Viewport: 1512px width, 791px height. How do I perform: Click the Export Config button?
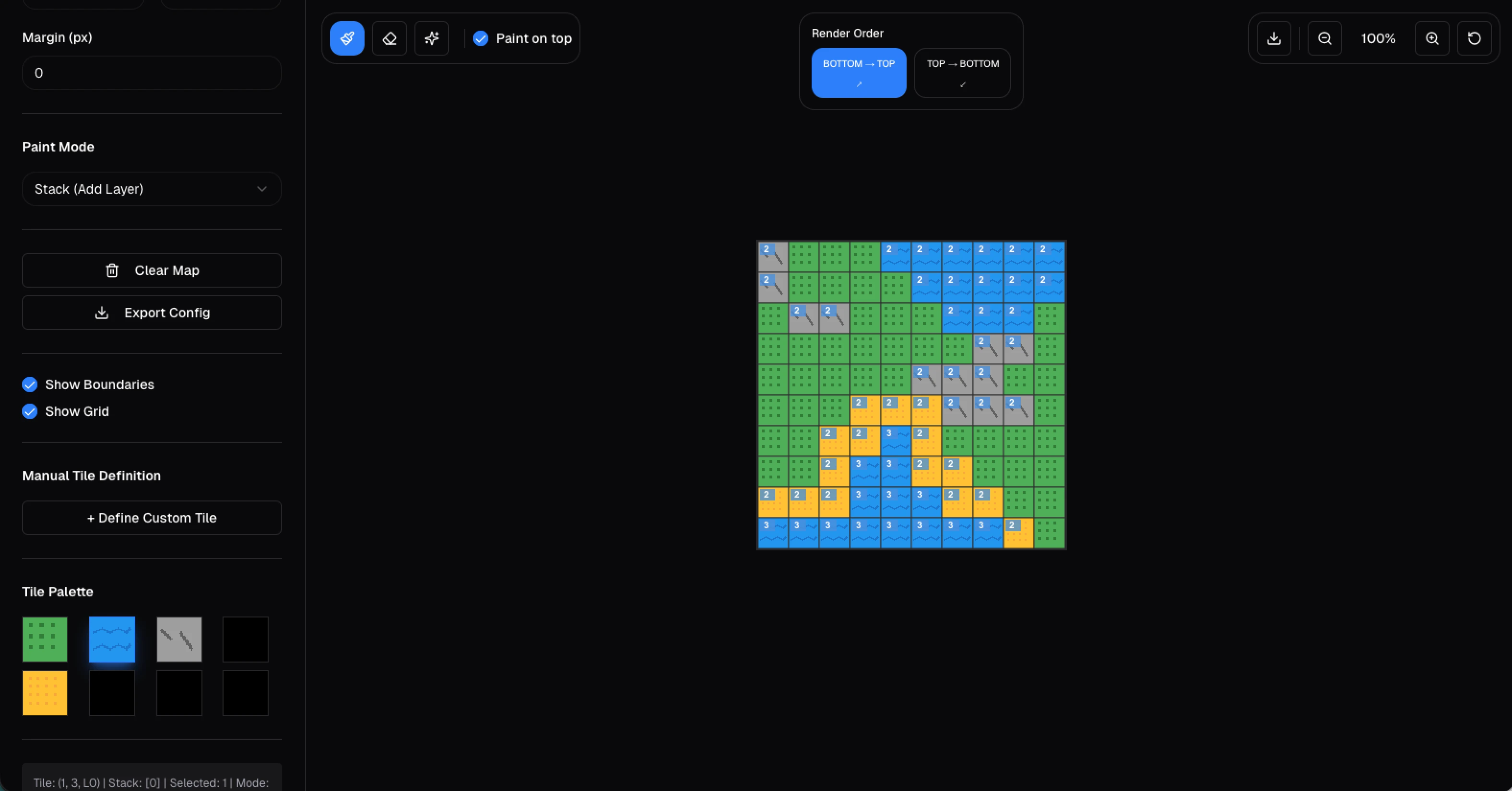(152, 313)
